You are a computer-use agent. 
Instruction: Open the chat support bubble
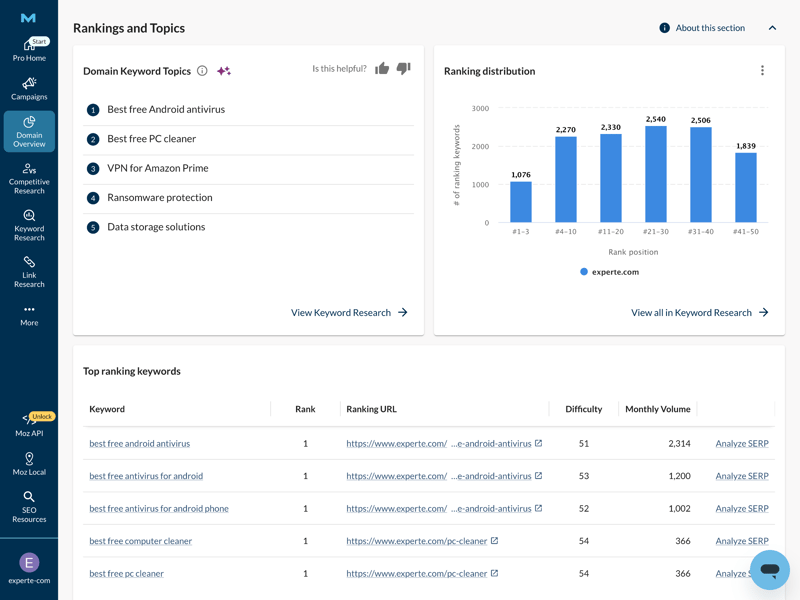(769, 570)
